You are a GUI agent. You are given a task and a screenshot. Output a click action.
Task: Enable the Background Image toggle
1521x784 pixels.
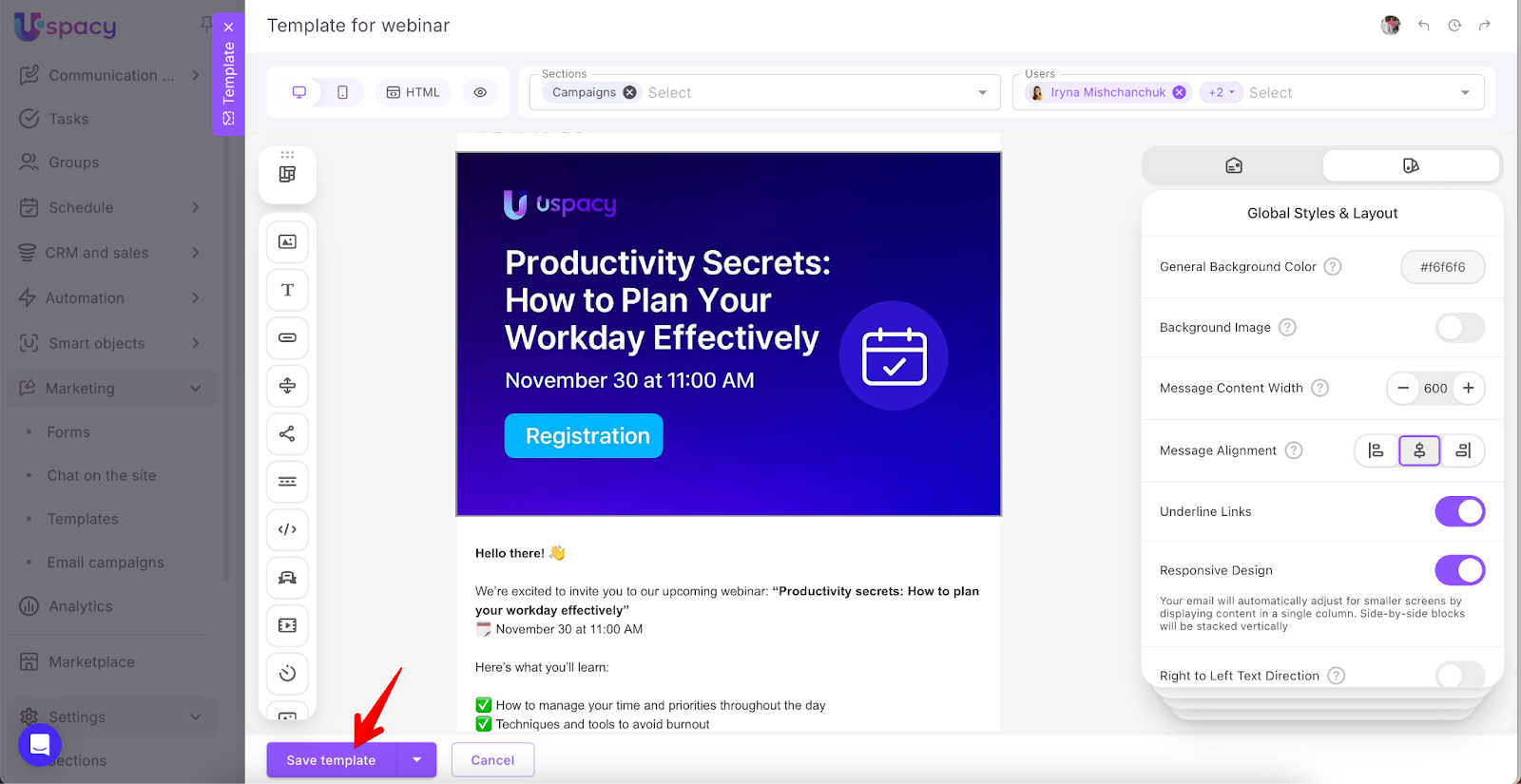pyautogui.click(x=1459, y=328)
